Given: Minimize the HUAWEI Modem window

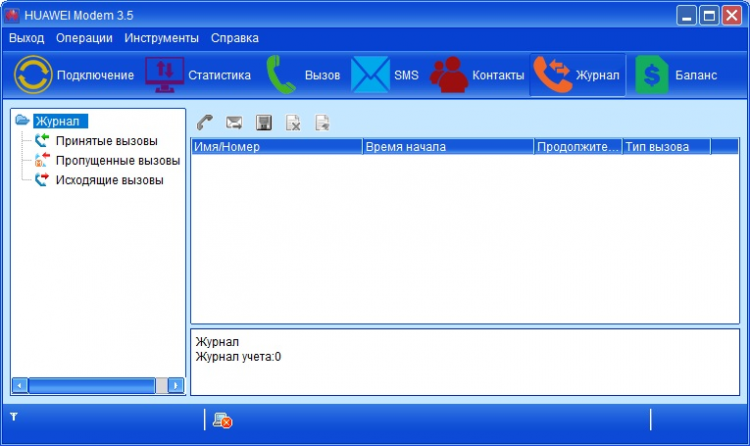Looking at the screenshot, I should tap(686, 16).
